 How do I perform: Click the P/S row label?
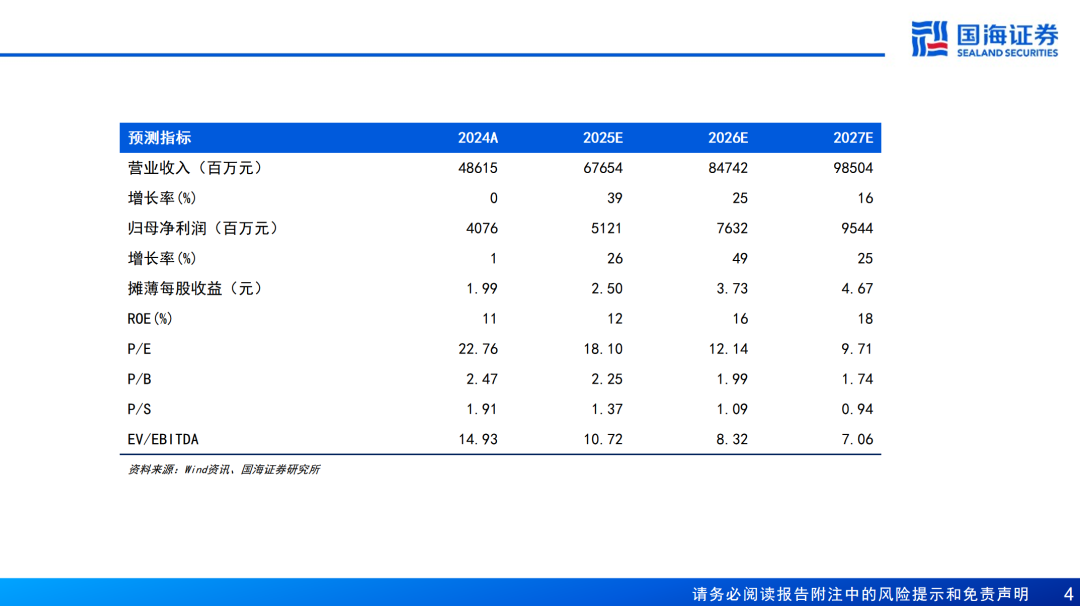point(139,409)
